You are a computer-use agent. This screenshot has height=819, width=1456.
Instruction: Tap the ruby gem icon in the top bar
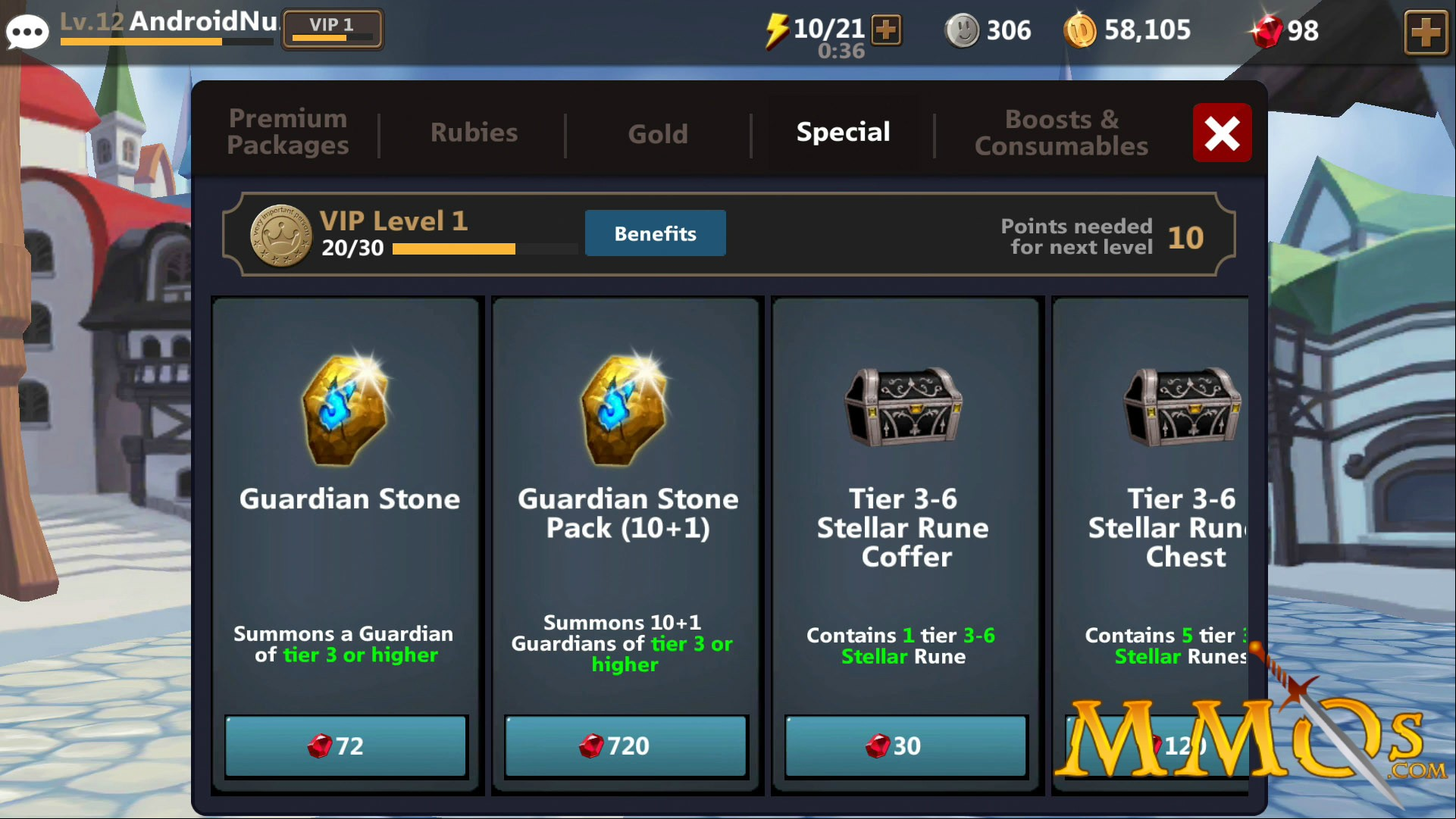[x=1267, y=31]
